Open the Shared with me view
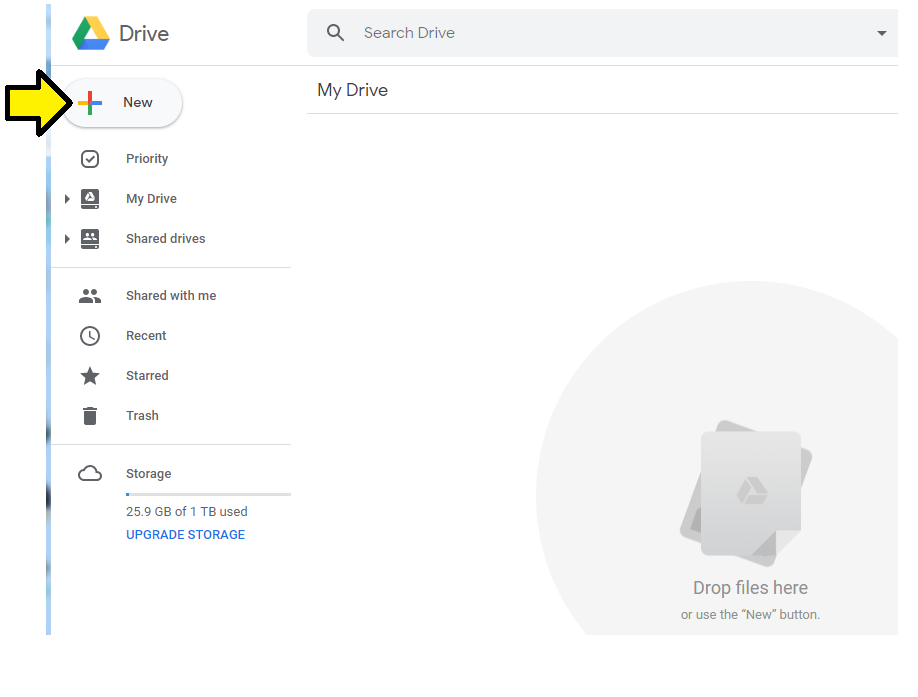The image size is (918, 697). 171,296
